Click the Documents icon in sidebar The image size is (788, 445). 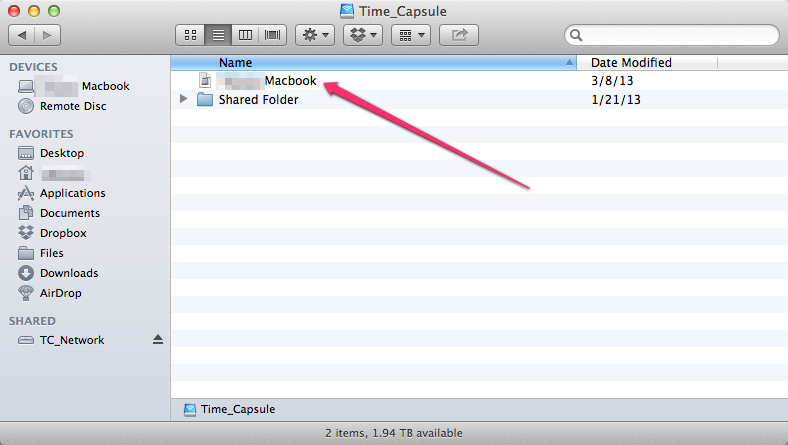click(26, 213)
